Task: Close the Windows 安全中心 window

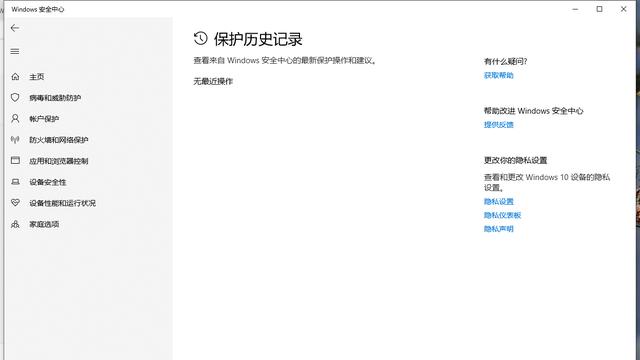Action: pyautogui.click(x=623, y=9)
